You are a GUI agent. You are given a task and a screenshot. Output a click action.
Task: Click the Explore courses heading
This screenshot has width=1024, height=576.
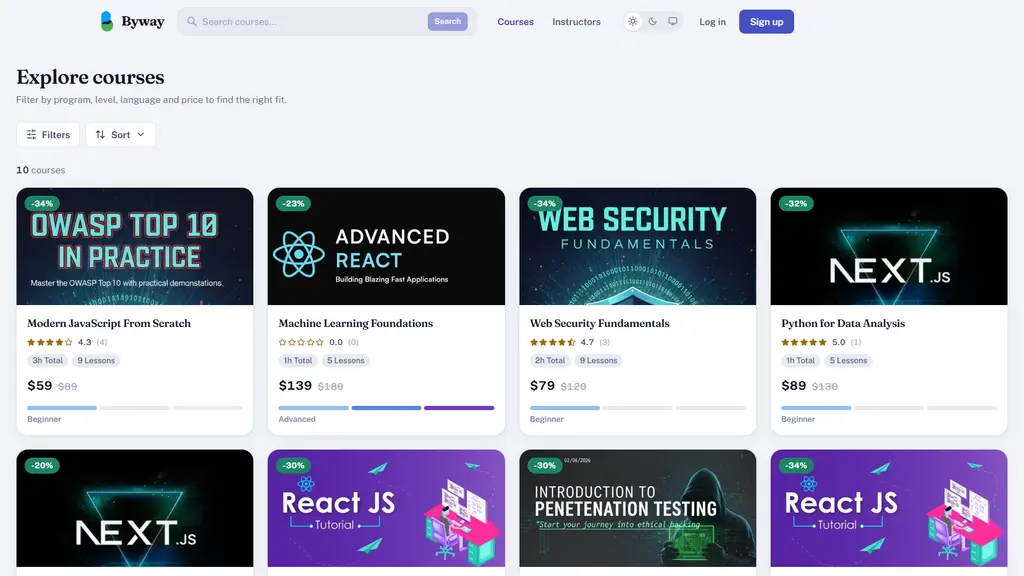[x=90, y=77]
